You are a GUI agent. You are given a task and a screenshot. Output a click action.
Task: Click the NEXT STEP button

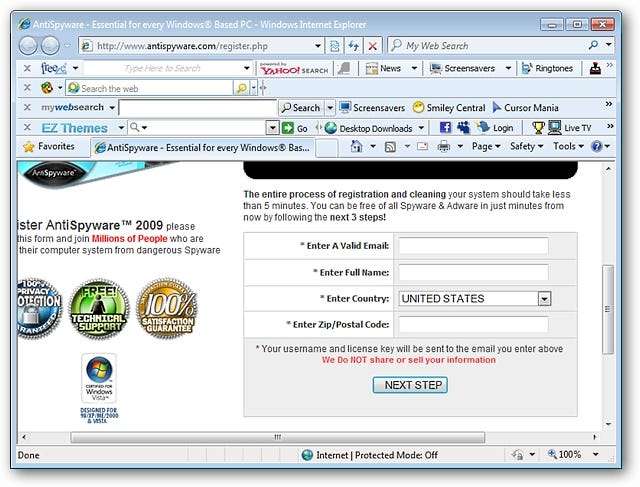pyautogui.click(x=410, y=385)
